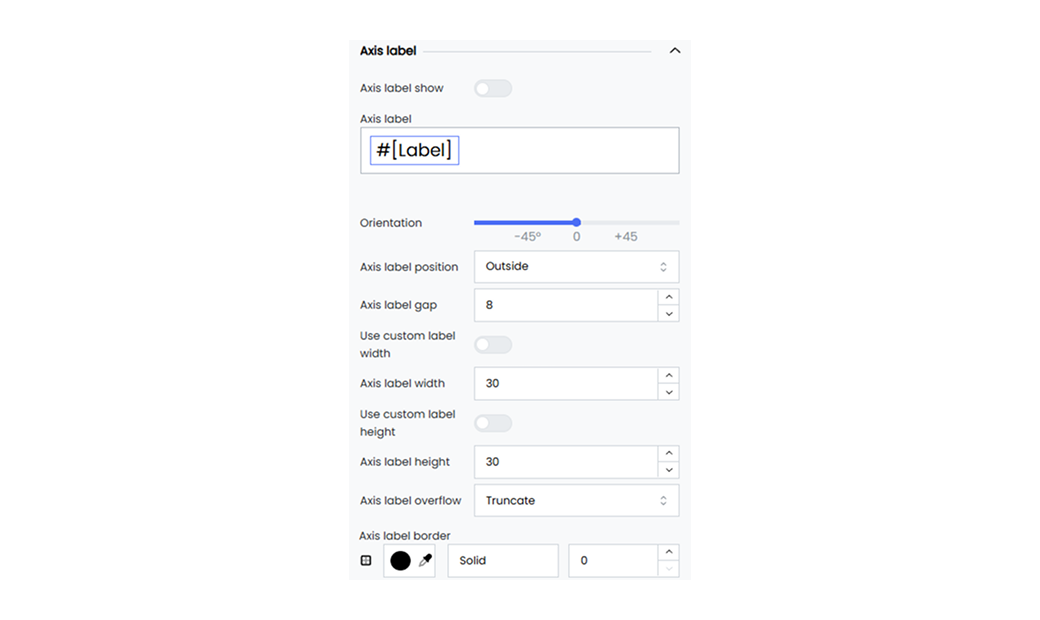The image size is (1040, 620).
Task: Click the border sides grid icon
Action: (x=366, y=560)
